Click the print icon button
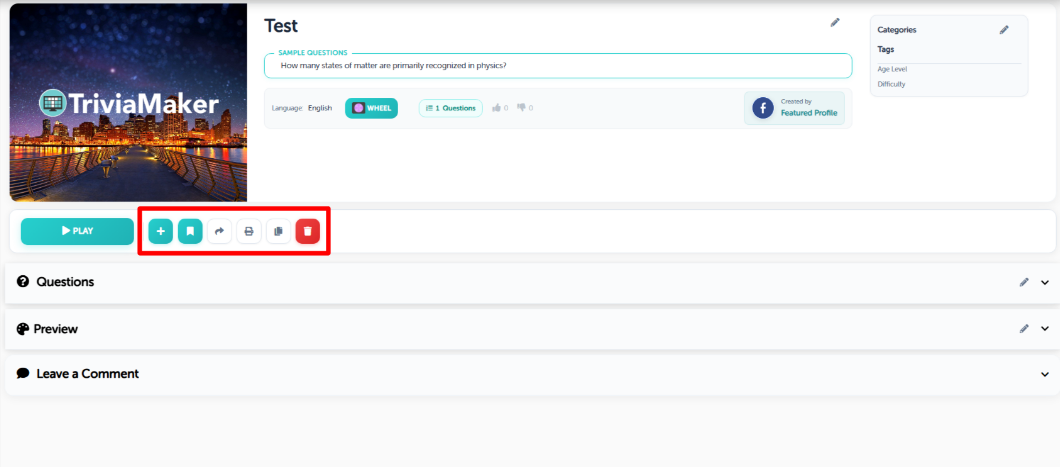 pos(249,231)
